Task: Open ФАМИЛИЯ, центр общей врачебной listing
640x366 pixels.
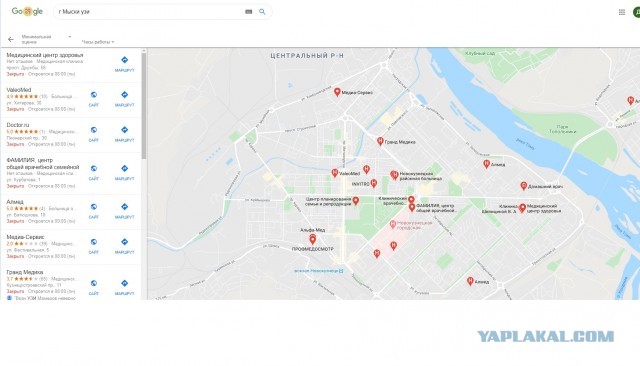Action: 42,164
